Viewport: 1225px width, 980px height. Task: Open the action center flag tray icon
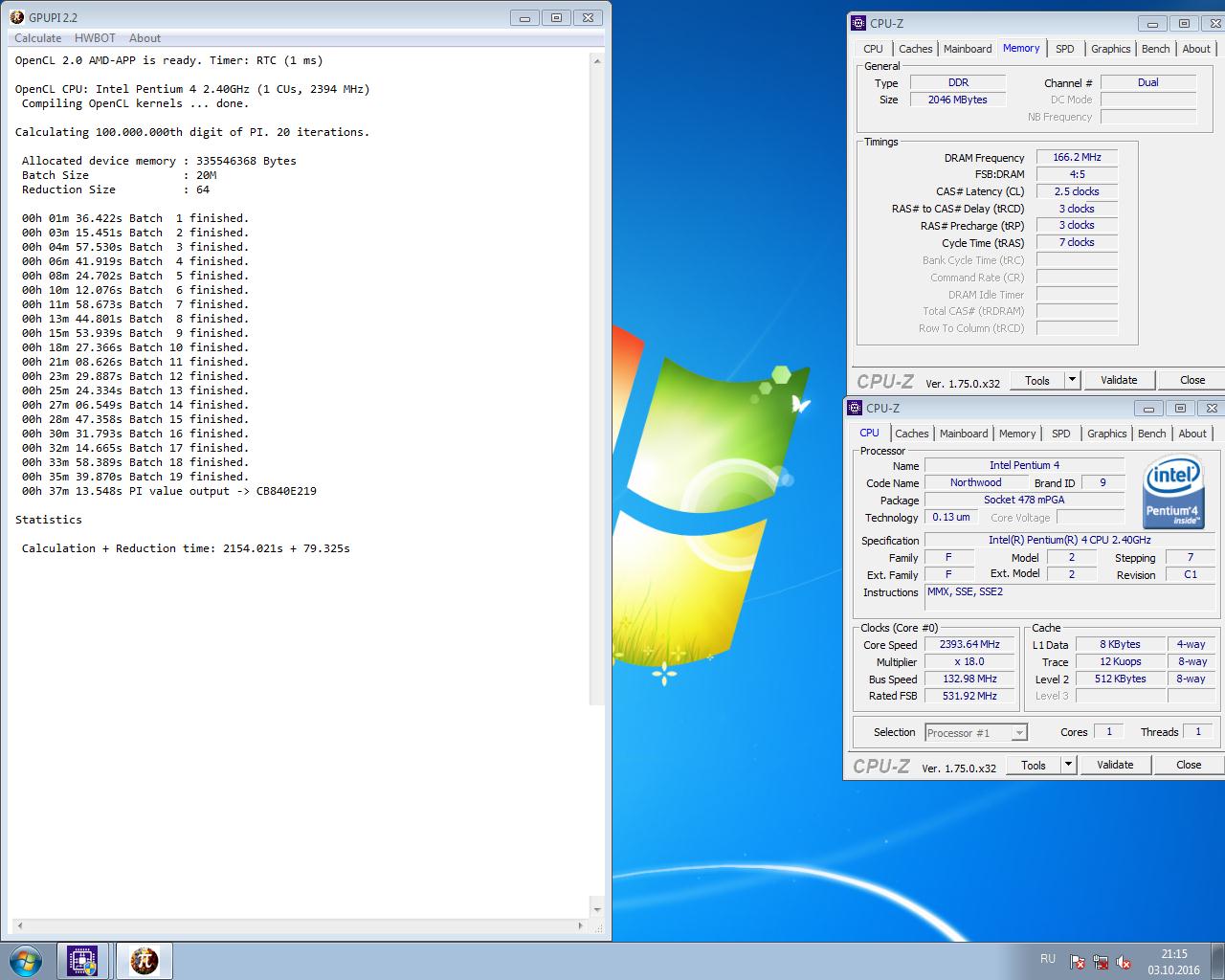[1078, 962]
